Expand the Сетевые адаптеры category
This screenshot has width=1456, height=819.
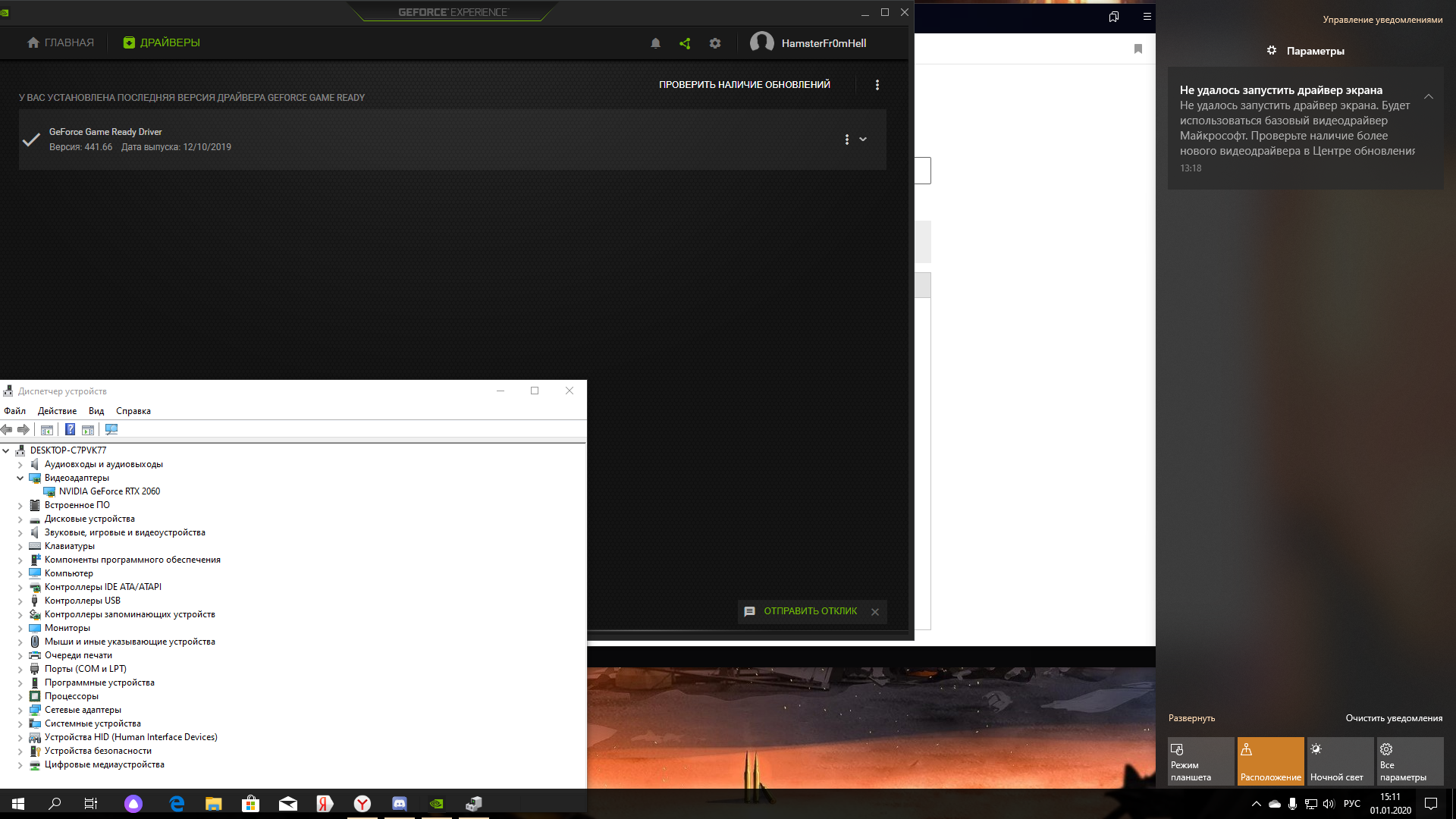point(20,710)
